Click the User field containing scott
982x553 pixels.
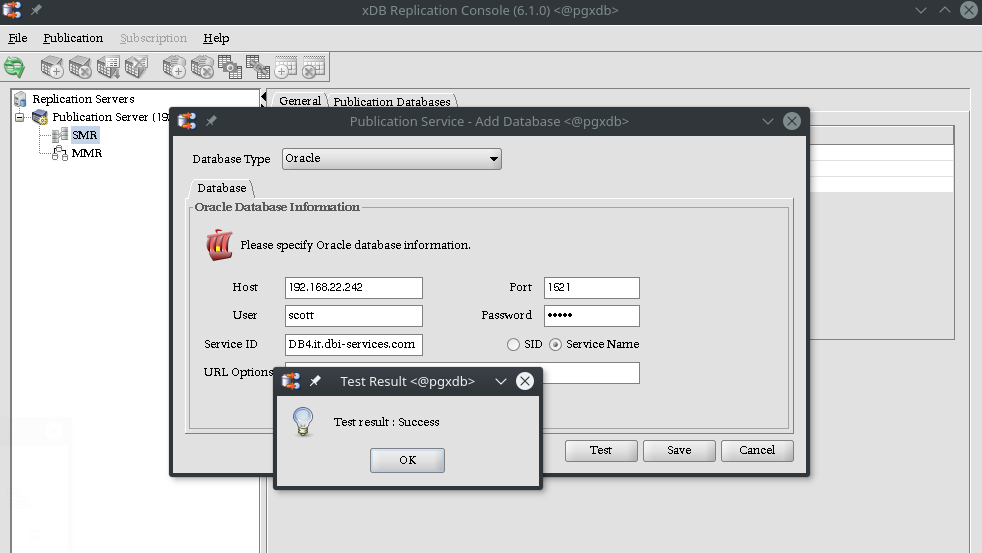point(354,316)
